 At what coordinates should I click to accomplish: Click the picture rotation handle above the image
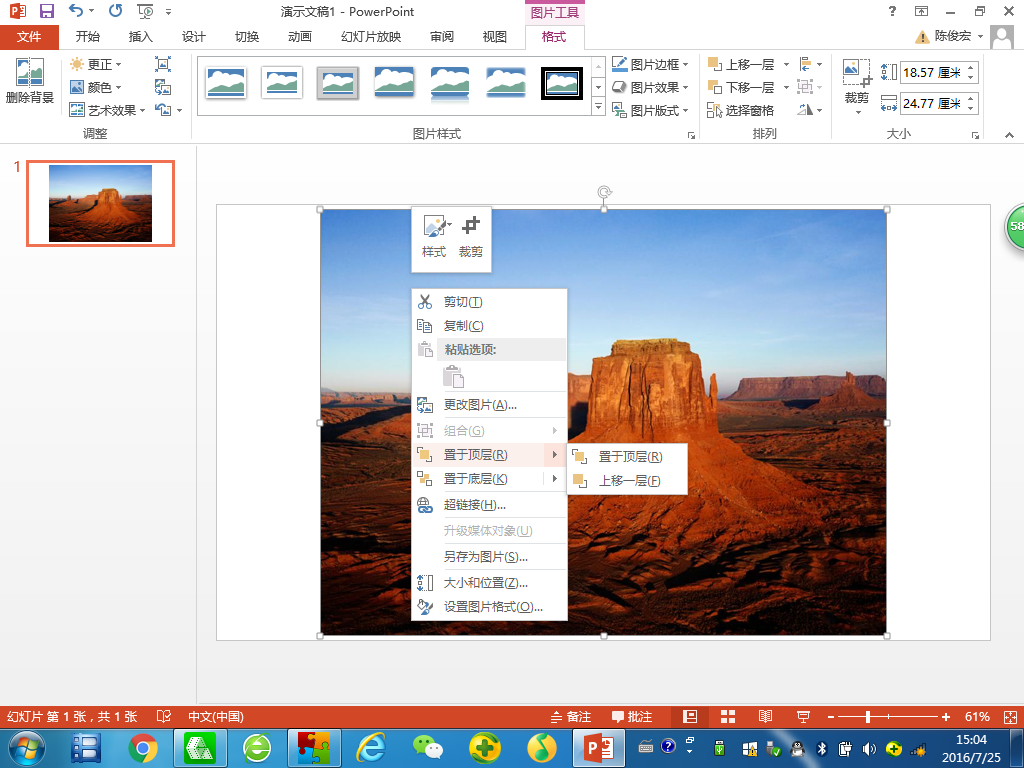pos(604,192)
